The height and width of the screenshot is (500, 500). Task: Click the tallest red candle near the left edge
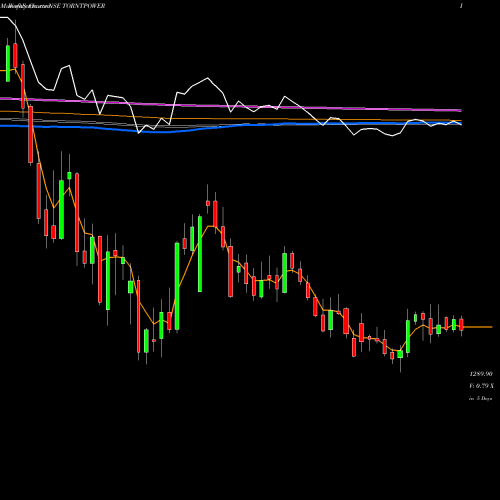tap(31, 135)
